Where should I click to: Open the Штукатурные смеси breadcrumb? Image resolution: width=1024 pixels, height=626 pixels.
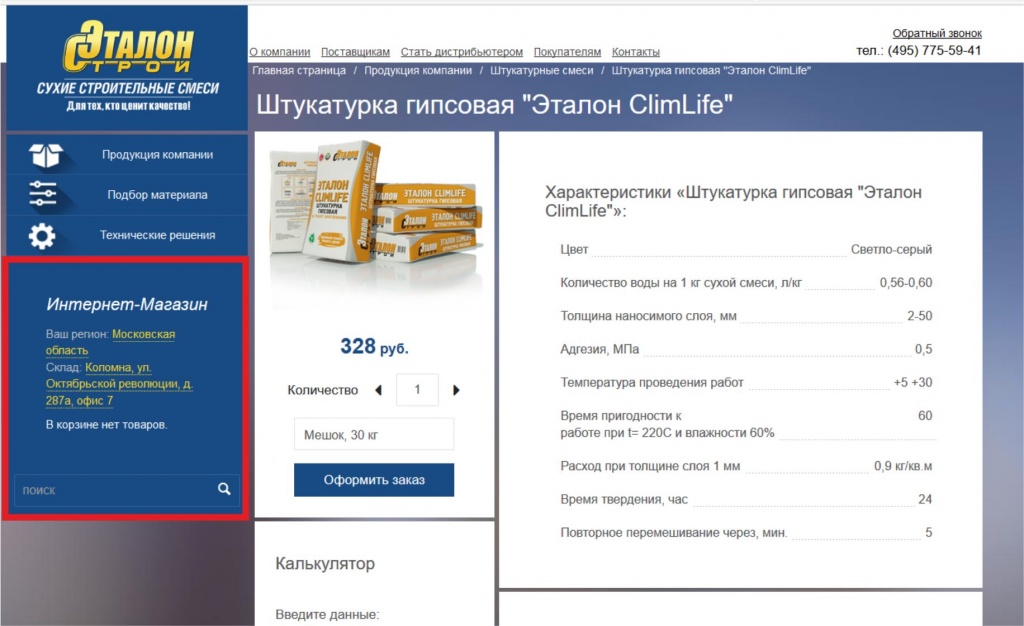coord(541,70)
